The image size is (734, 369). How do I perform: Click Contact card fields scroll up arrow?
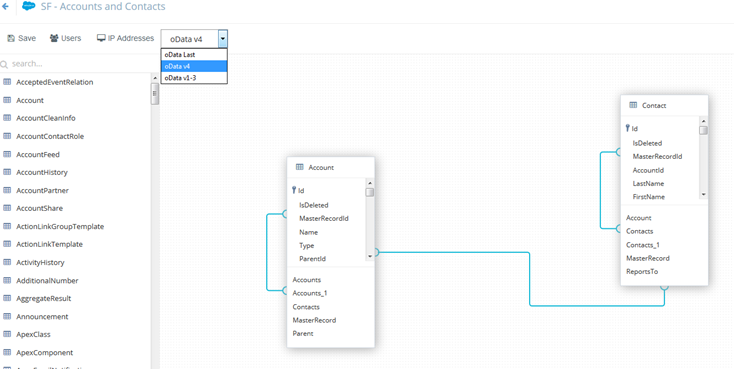tap(704, 121)
